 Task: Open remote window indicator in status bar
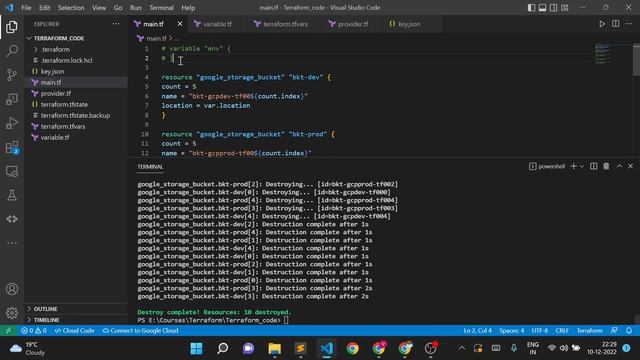click(8, 330)
